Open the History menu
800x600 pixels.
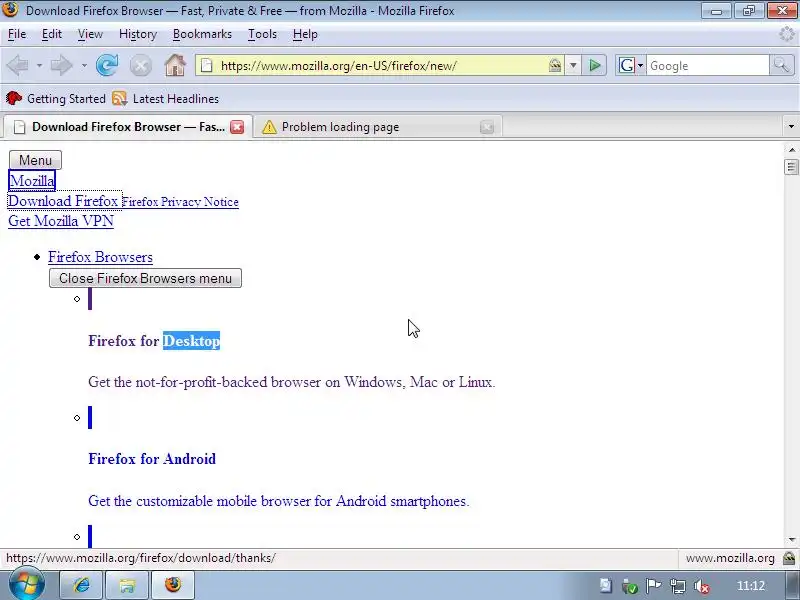tap(138, 34)
